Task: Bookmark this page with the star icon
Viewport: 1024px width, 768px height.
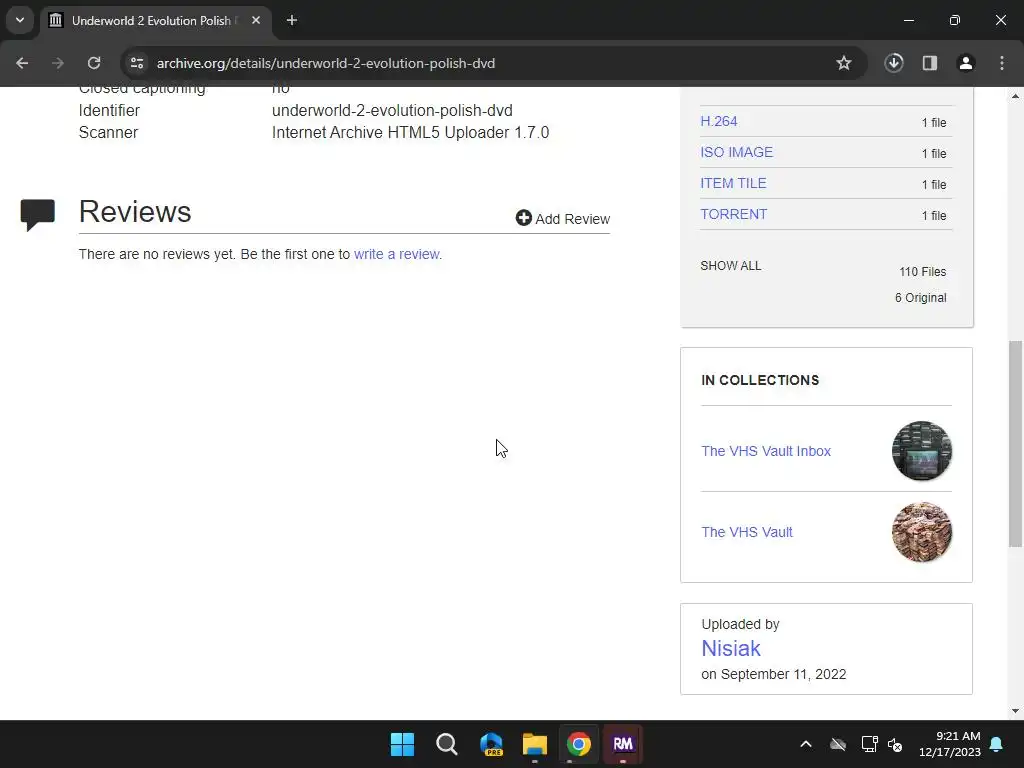Action: [844, 63]
